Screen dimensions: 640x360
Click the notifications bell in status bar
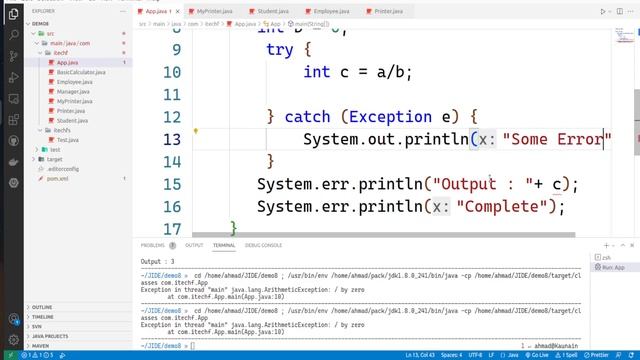point(631,356)
